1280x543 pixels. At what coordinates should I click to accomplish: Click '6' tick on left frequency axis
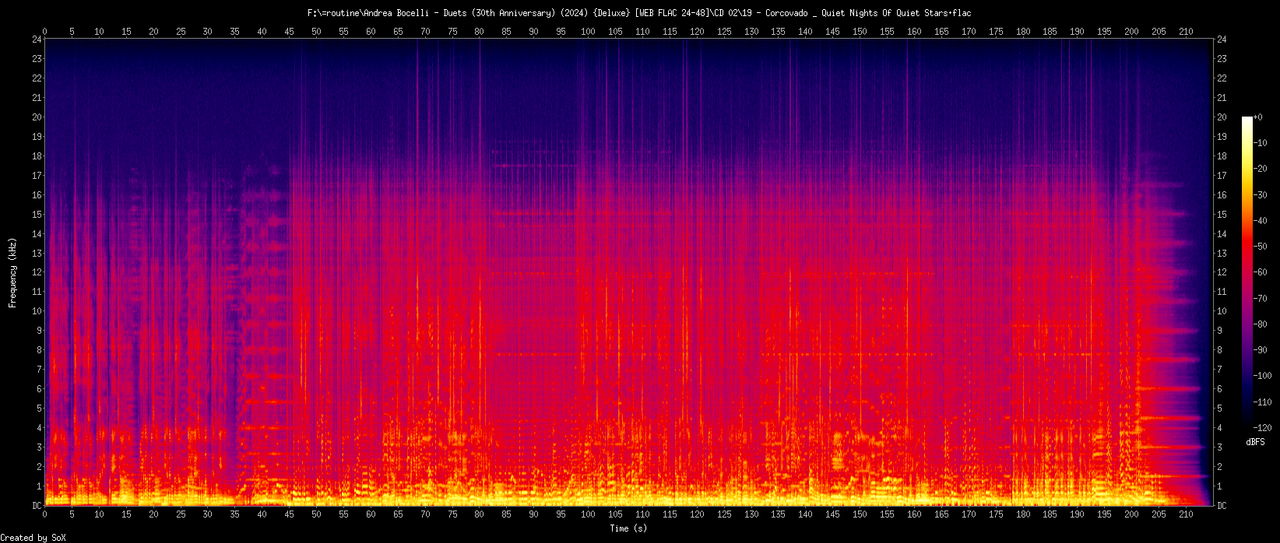coord(39,390)
